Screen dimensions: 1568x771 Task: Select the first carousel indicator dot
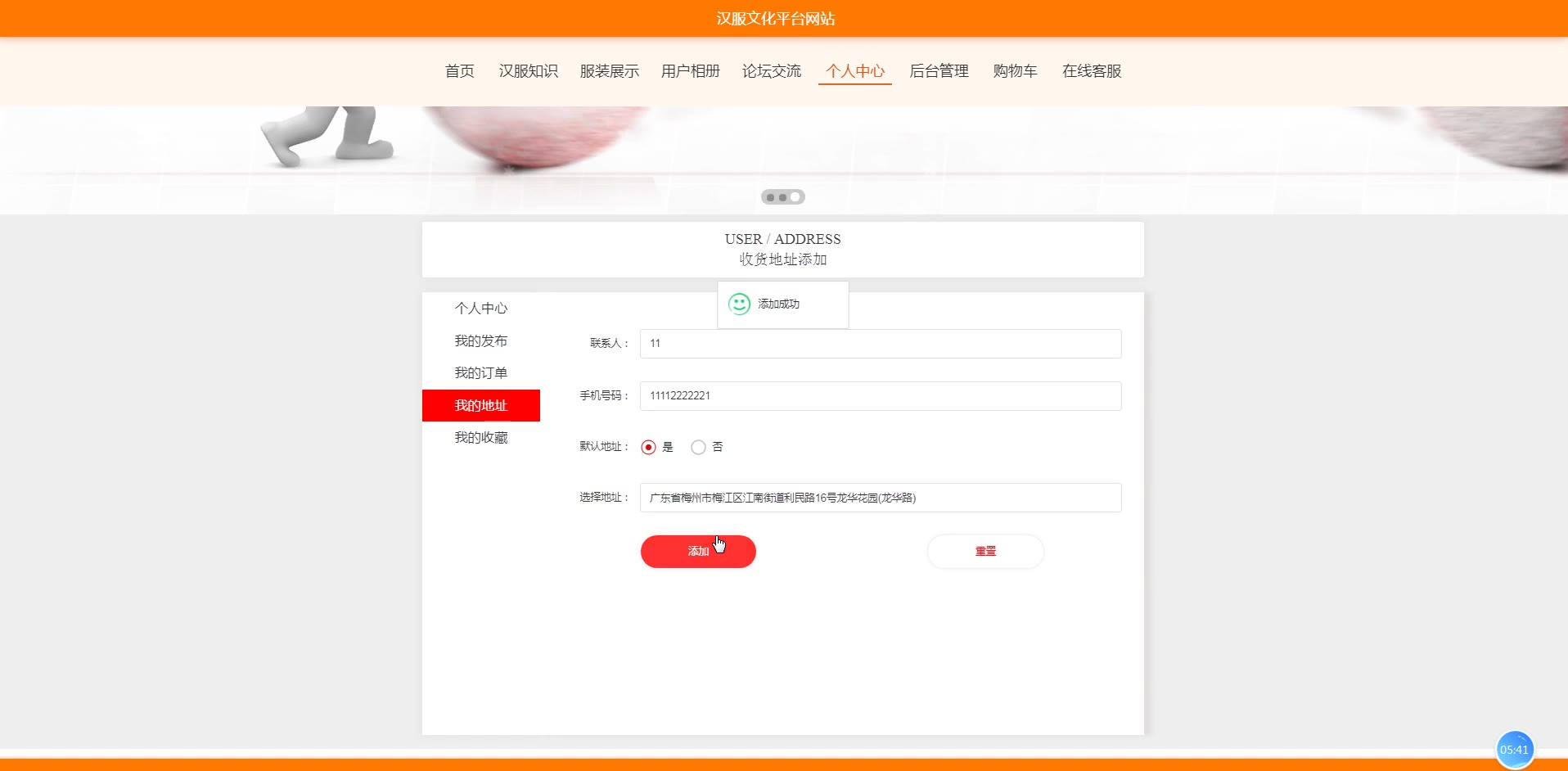[771, 197]
